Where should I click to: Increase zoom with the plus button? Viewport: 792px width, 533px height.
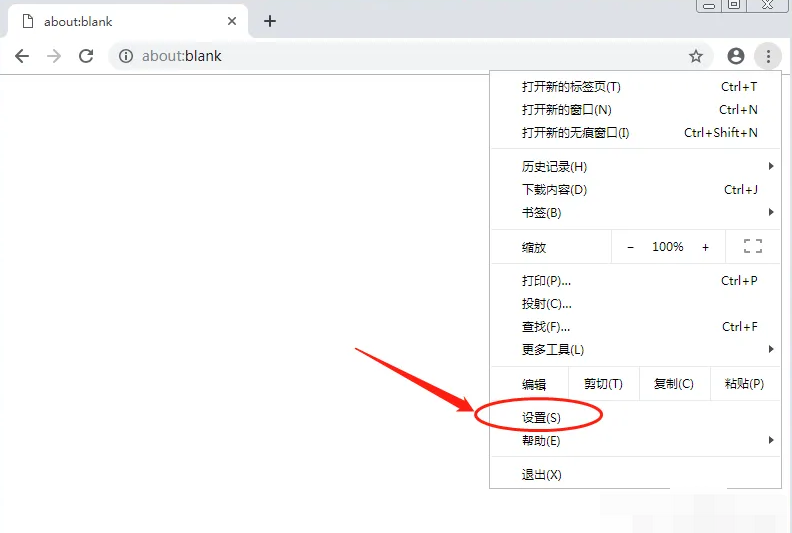point(705,247)
